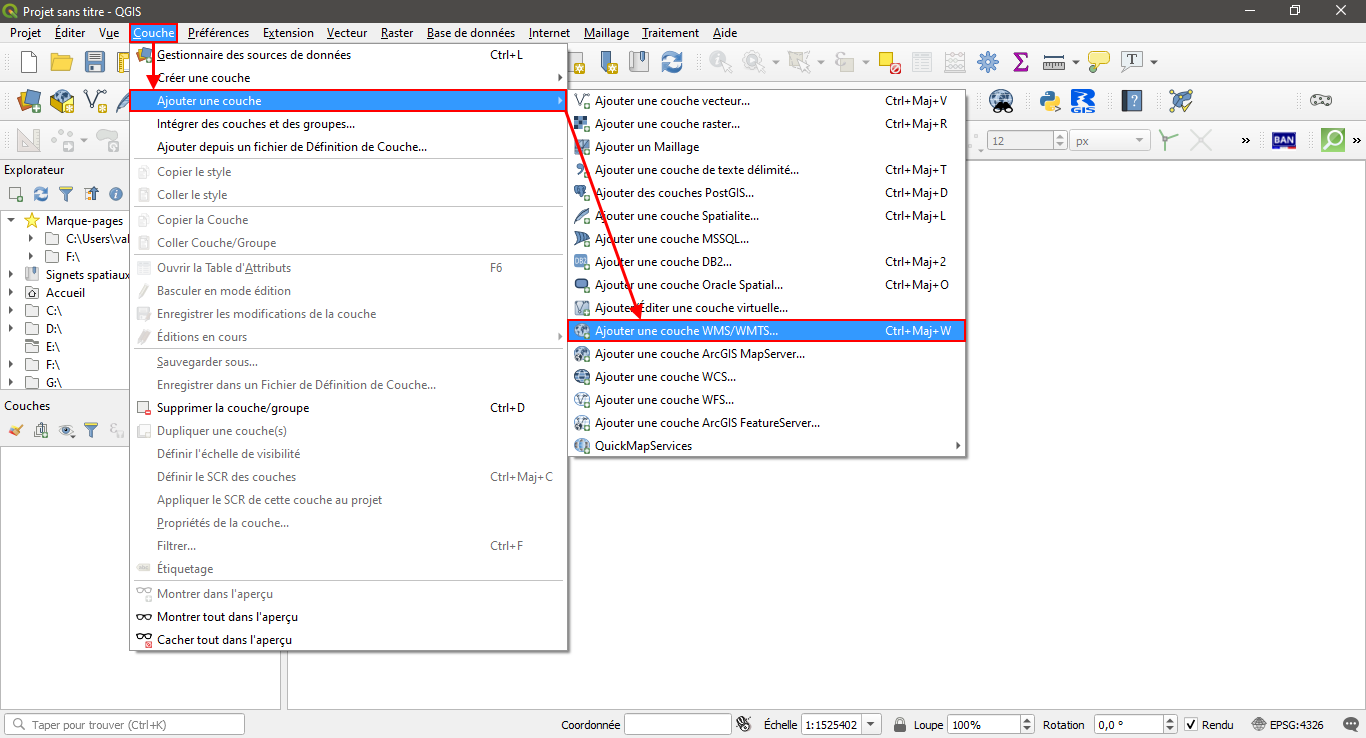Click the map tips speech bubble icon
1366x738 pixels.
[x=1099, y=62]
